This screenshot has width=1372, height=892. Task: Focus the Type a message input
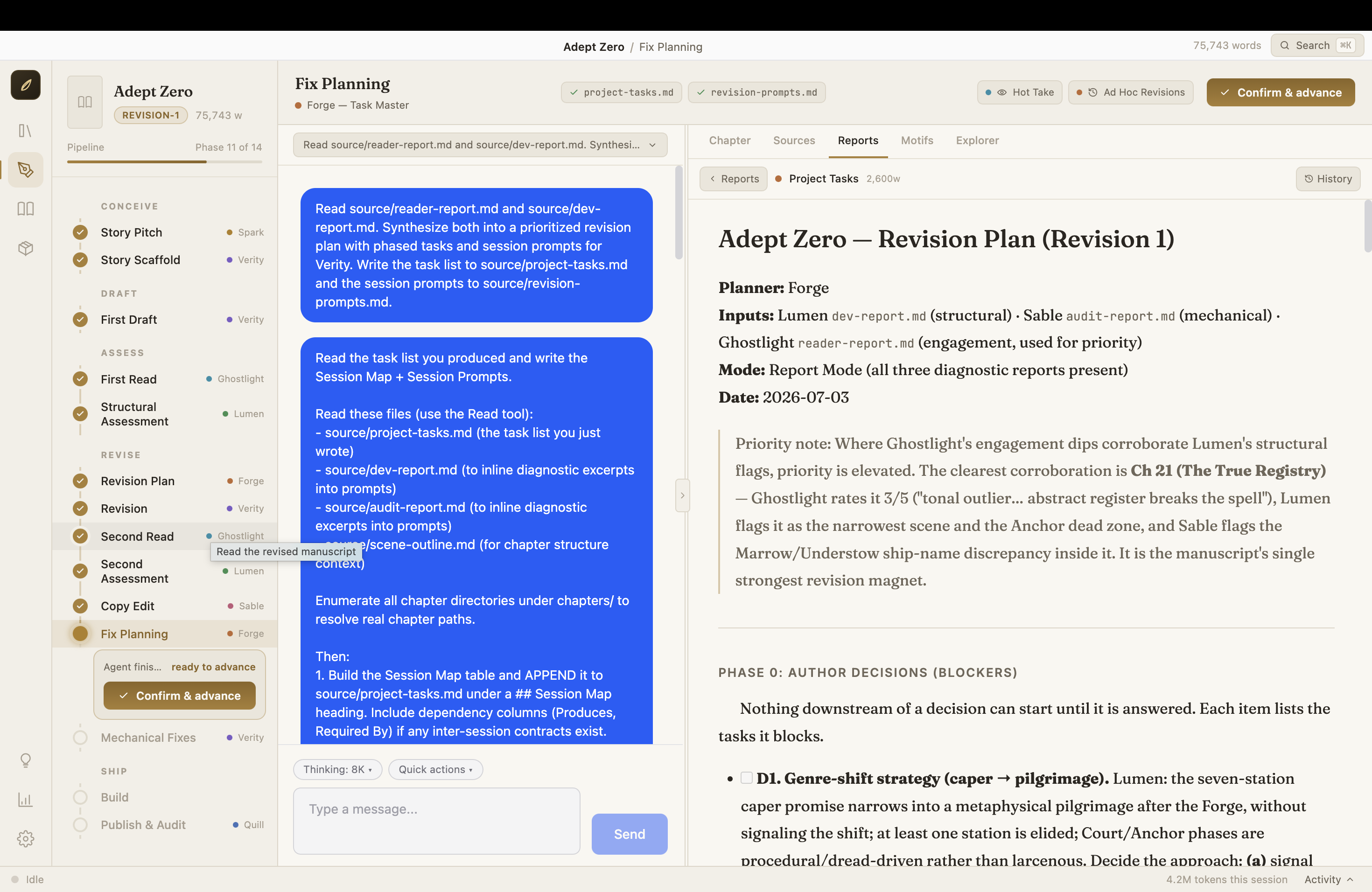(x=436, y=821)
